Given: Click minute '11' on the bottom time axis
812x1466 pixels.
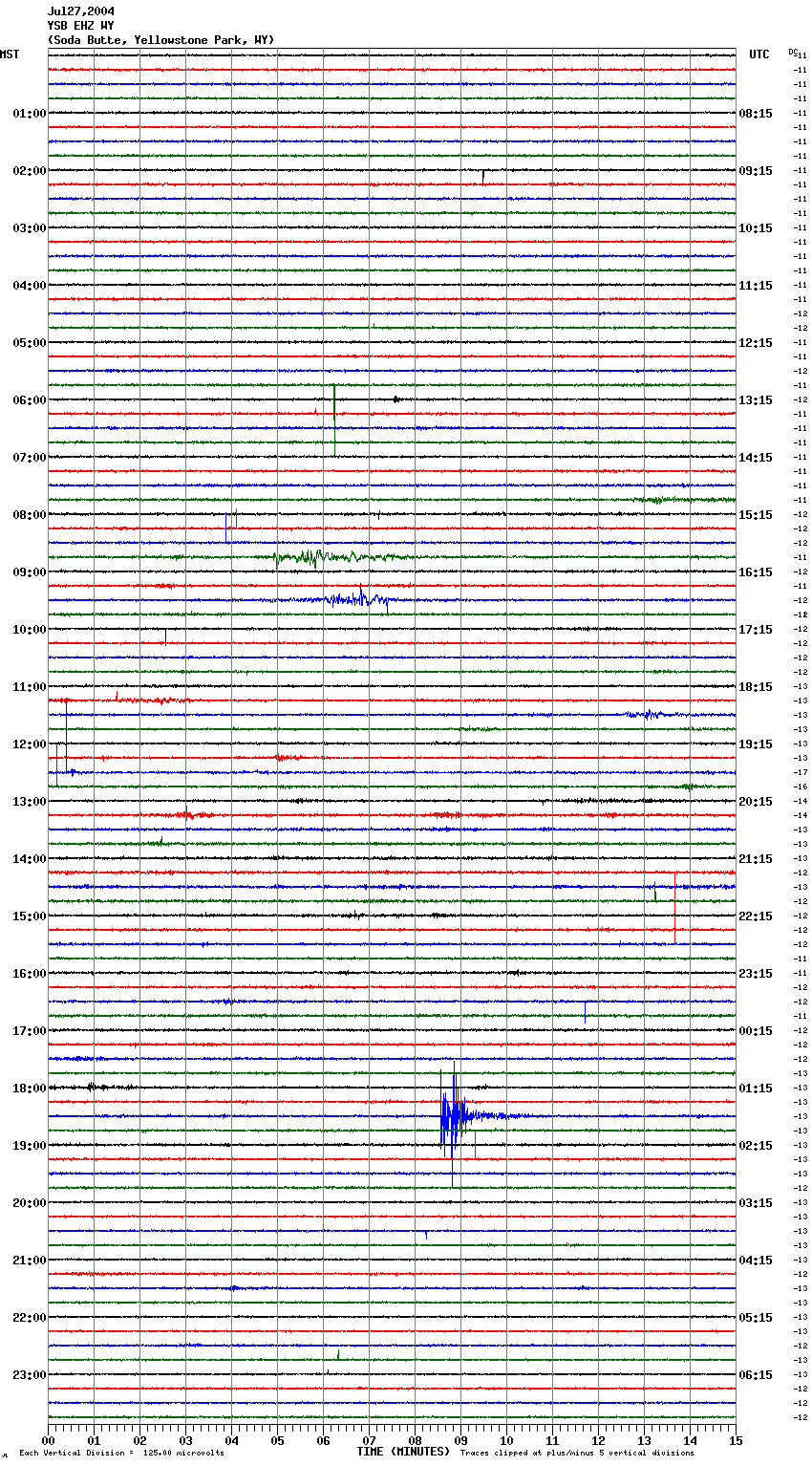Looking at the screenshot, I should tap(552, 1440).
